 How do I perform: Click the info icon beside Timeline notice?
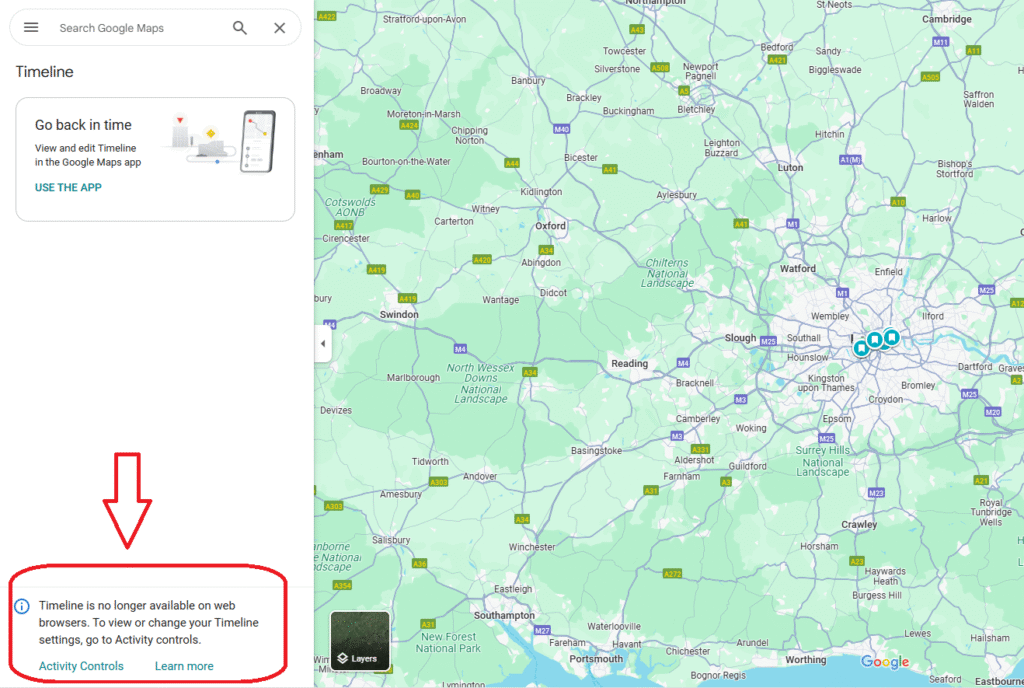[x=22, y=606]
